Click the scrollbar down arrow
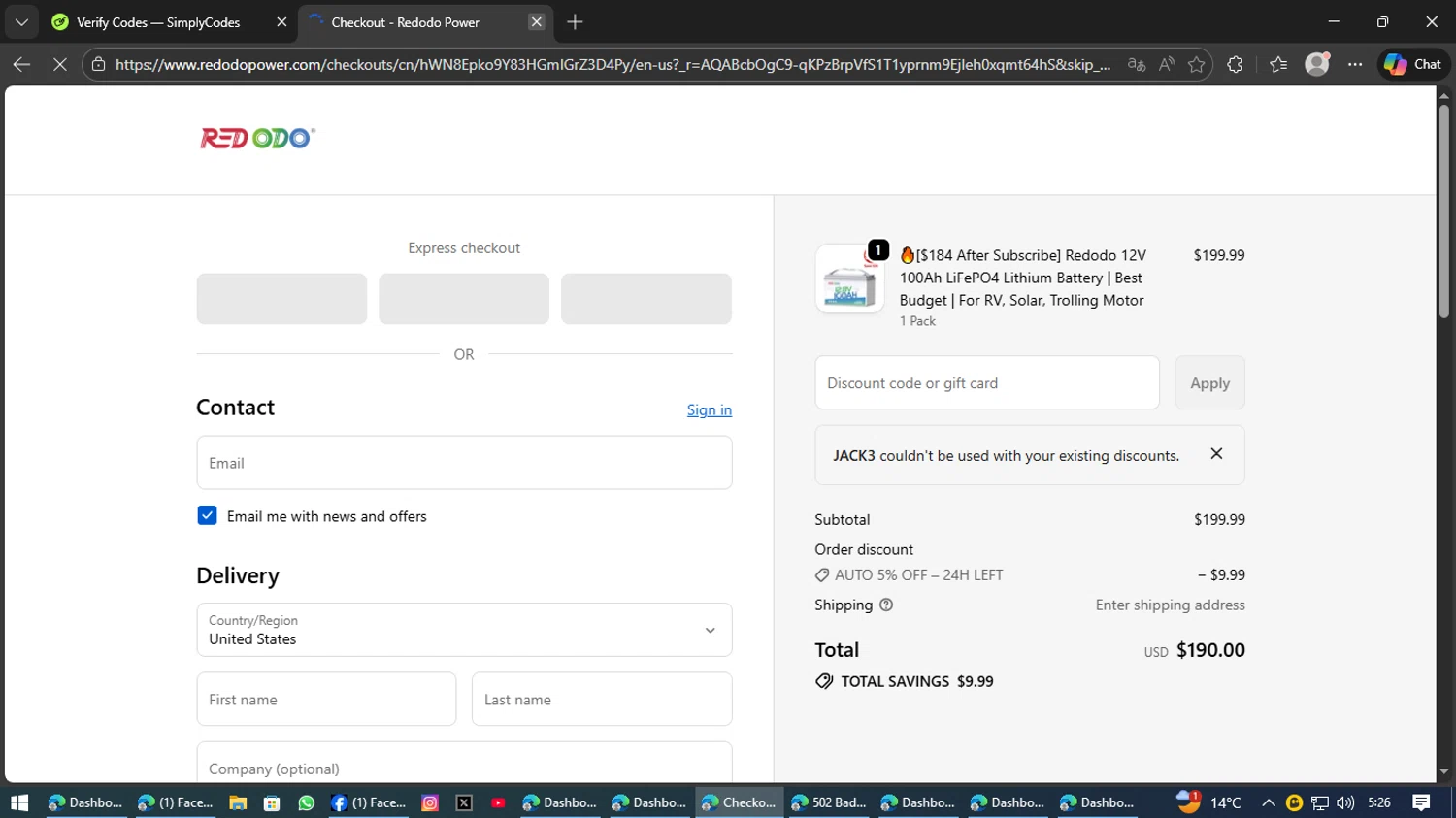The height and width of the screenshot is (818, 1456). point(1444,772)
